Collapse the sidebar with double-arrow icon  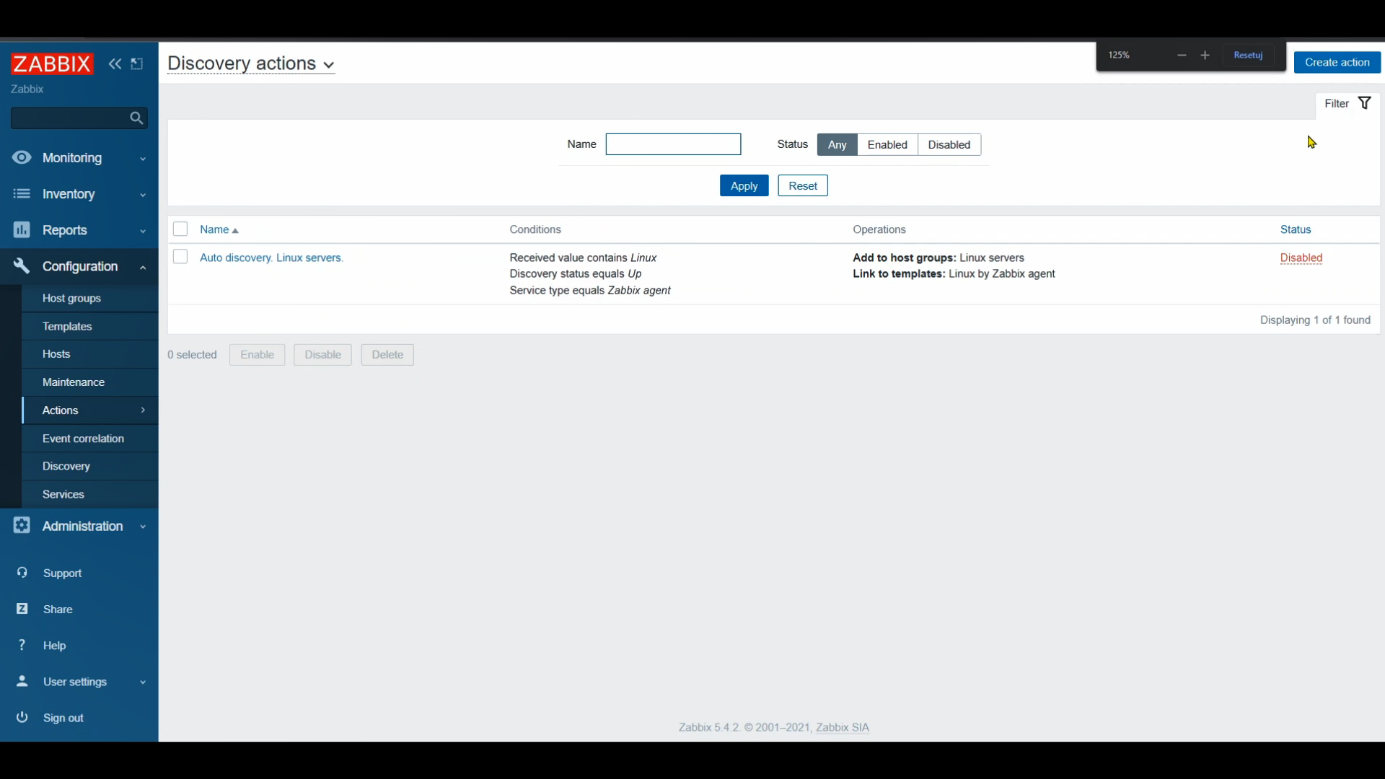point(115,64)
